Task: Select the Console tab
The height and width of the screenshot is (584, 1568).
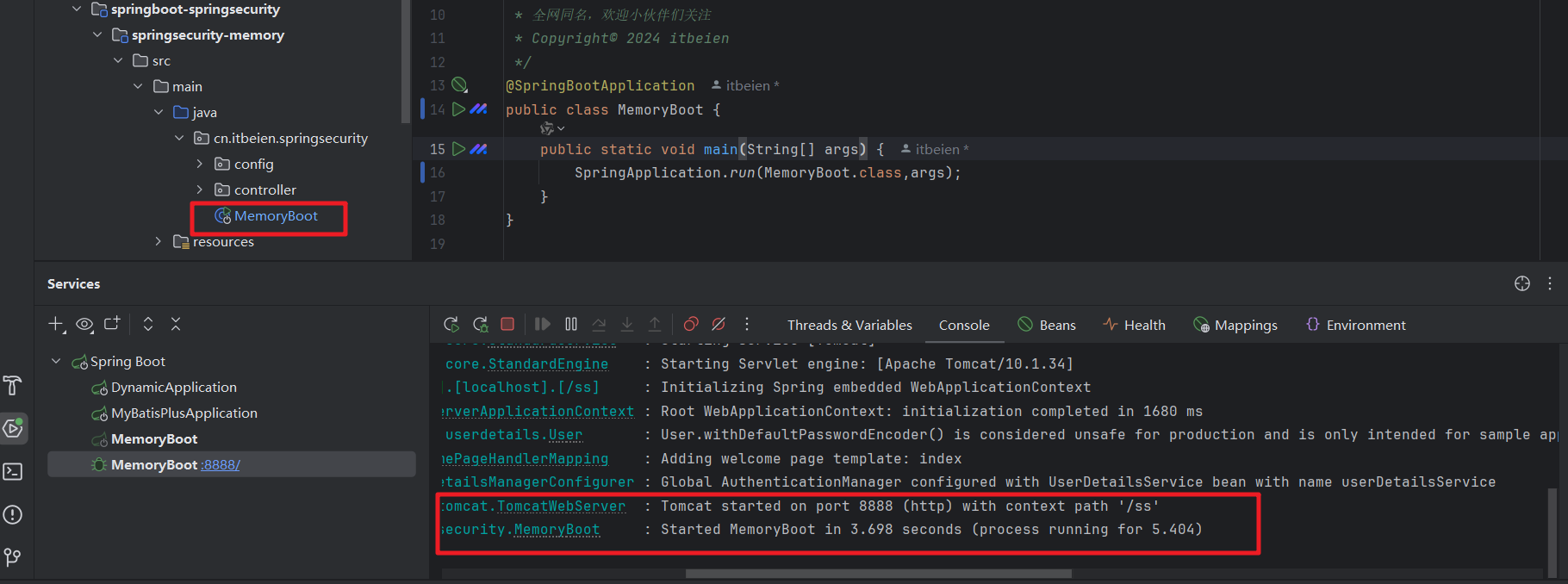Action: (x=964, y=325)
